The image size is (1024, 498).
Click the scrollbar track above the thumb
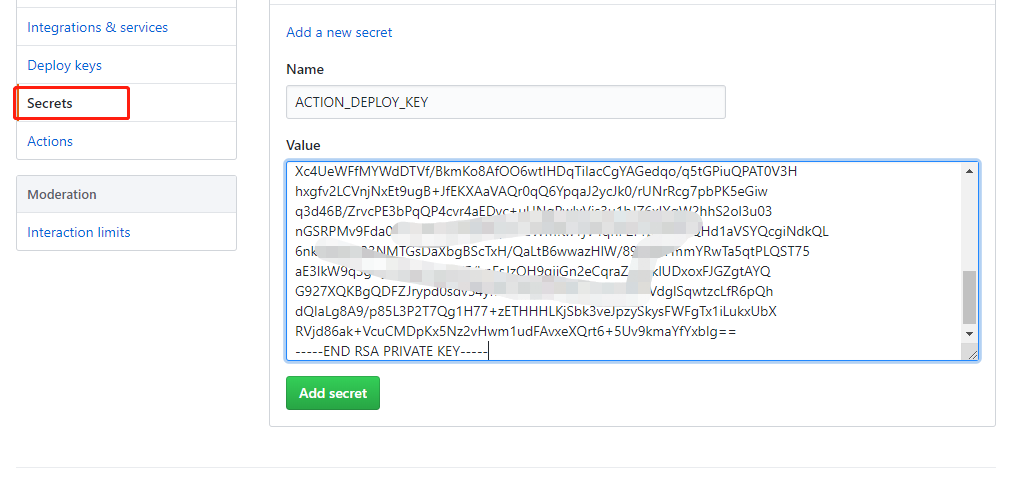(x=968, y=220)
